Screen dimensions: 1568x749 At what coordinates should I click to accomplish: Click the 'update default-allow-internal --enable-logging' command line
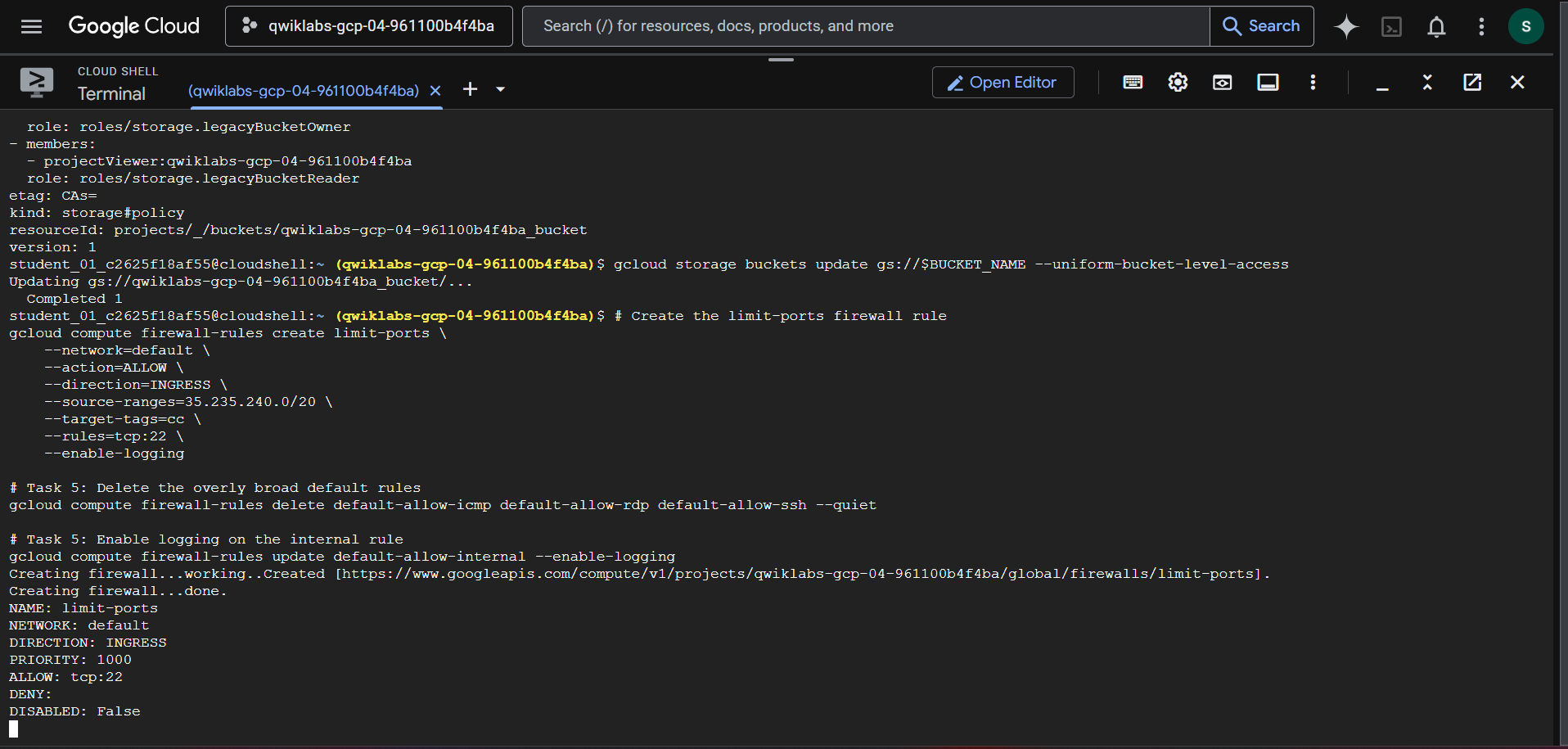(342, 557)
